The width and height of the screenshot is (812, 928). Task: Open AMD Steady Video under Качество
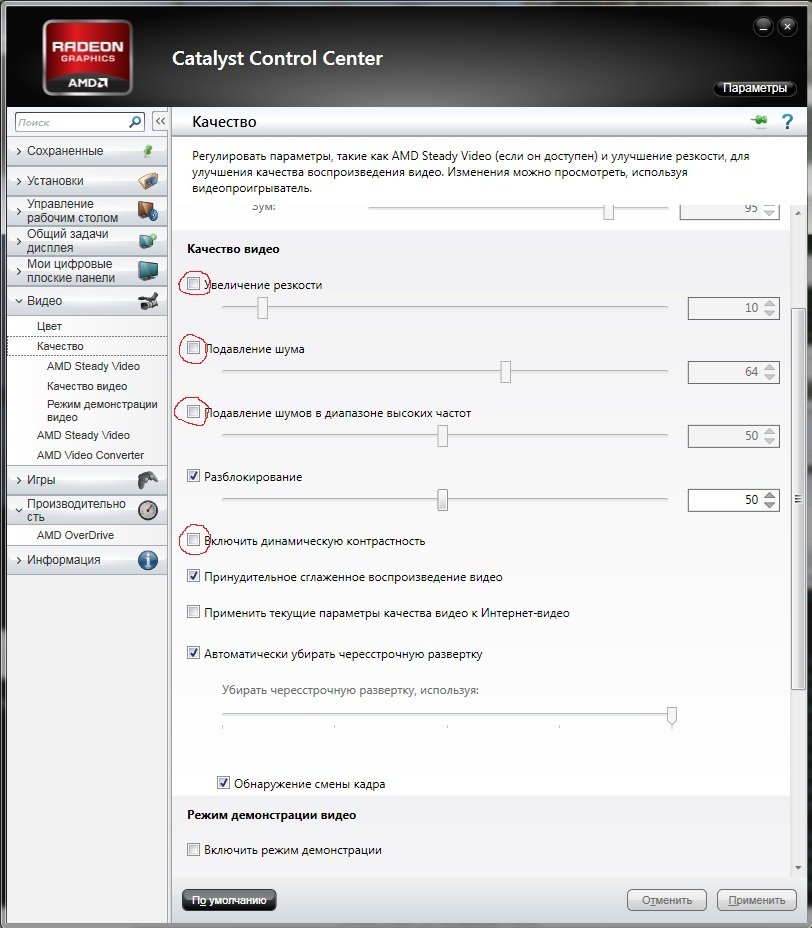93,366
